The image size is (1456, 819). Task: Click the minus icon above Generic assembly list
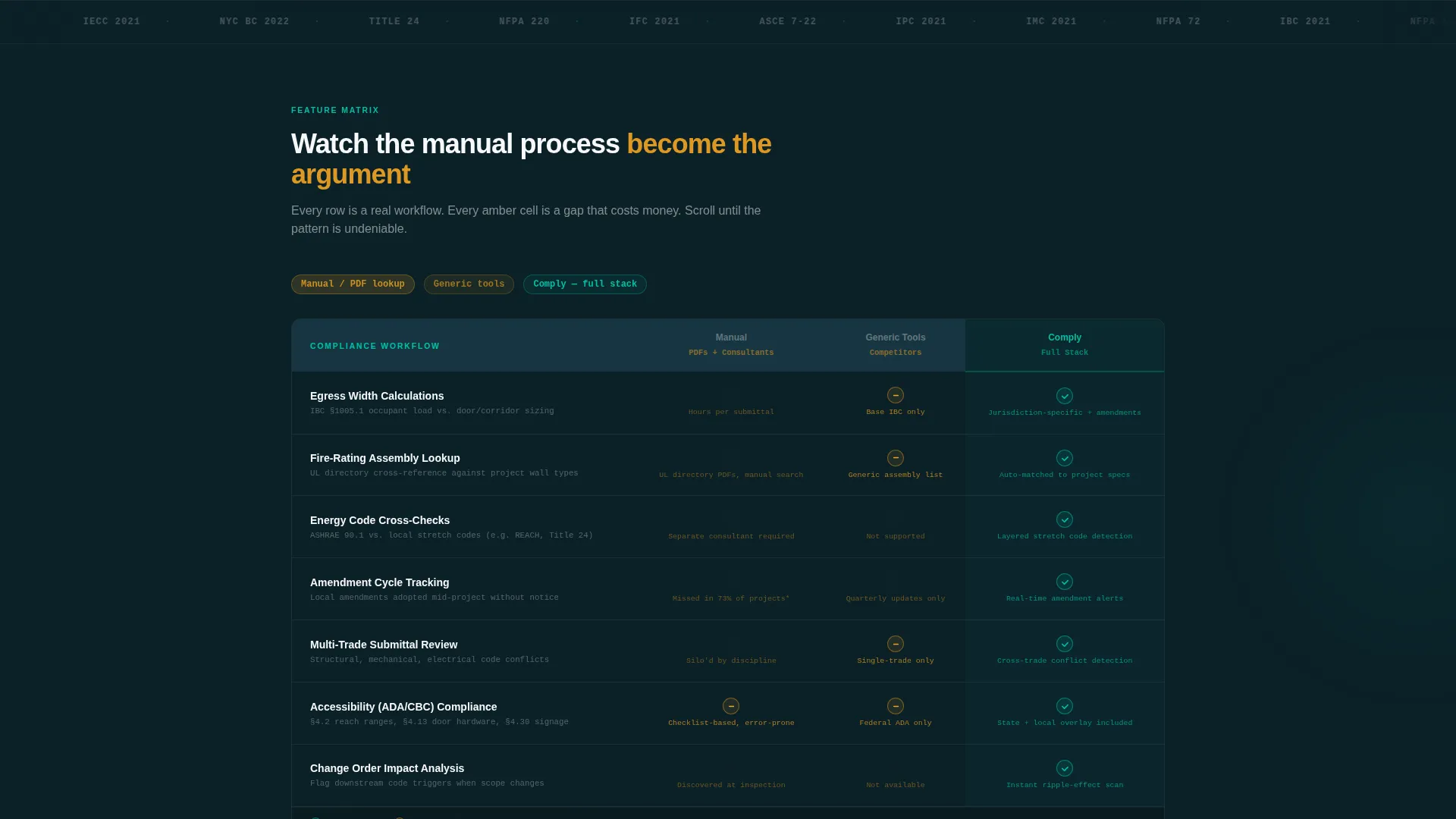click(896, 458)
